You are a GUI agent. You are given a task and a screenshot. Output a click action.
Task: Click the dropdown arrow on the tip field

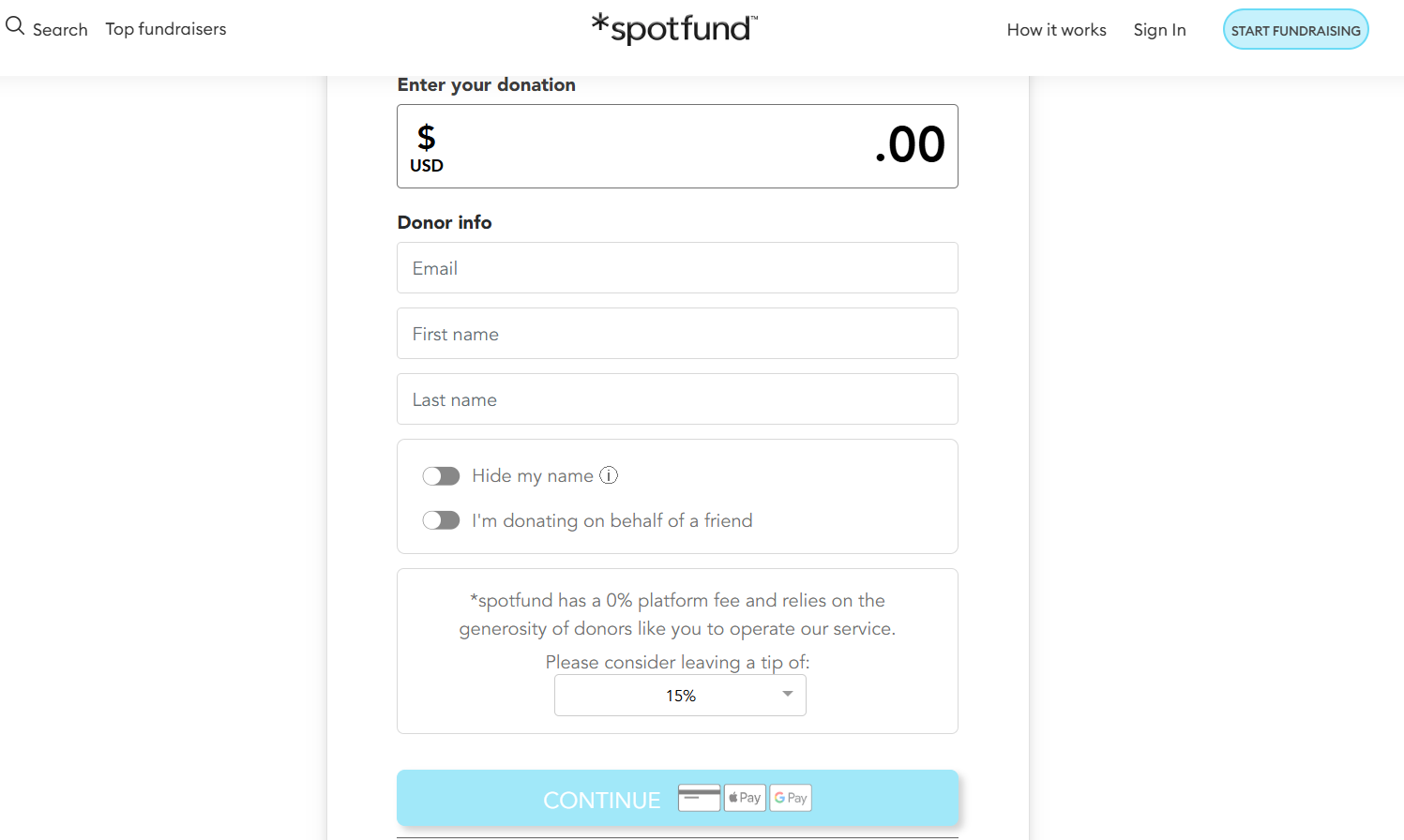click(787, 695)
